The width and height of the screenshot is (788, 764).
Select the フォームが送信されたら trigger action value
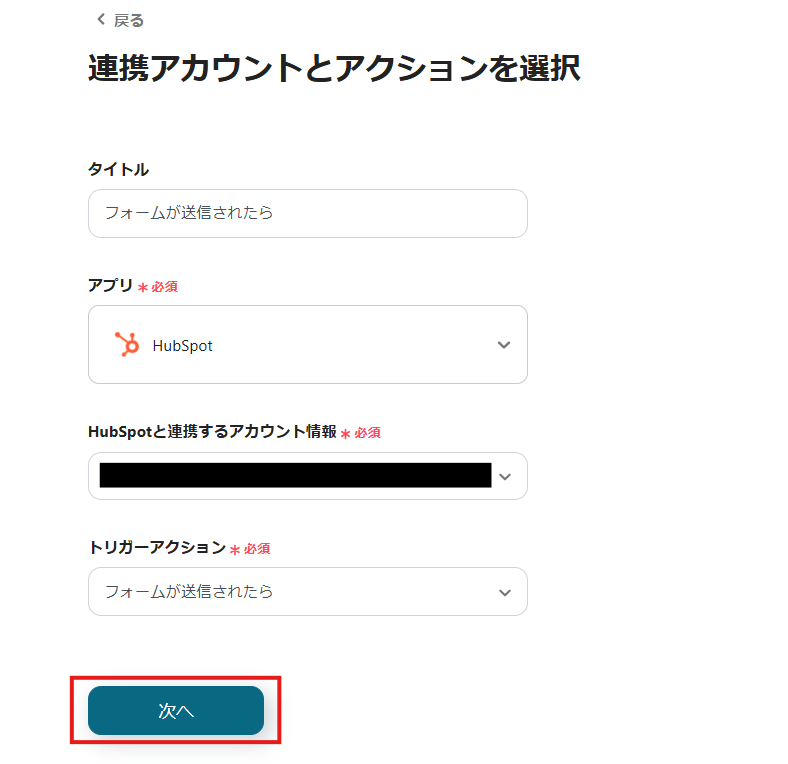[x=189, y=592]
